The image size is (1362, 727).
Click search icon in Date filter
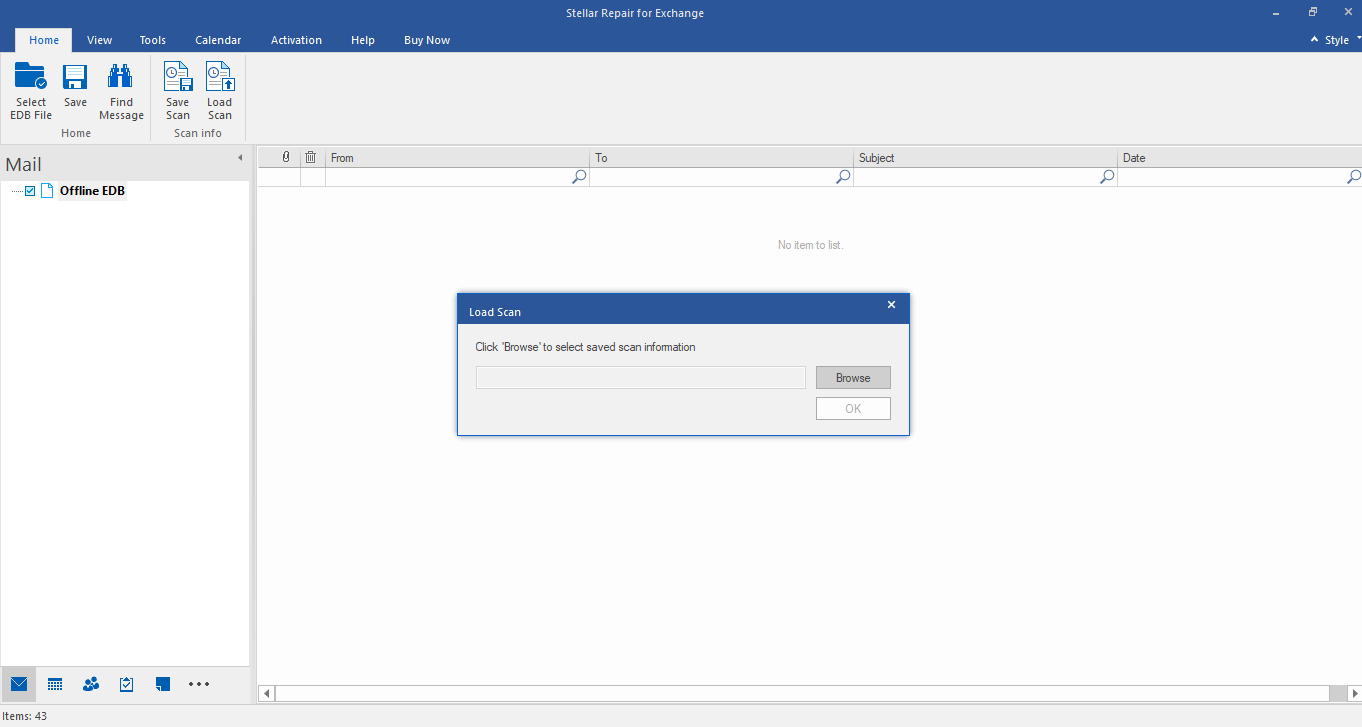pos(1353,177)
